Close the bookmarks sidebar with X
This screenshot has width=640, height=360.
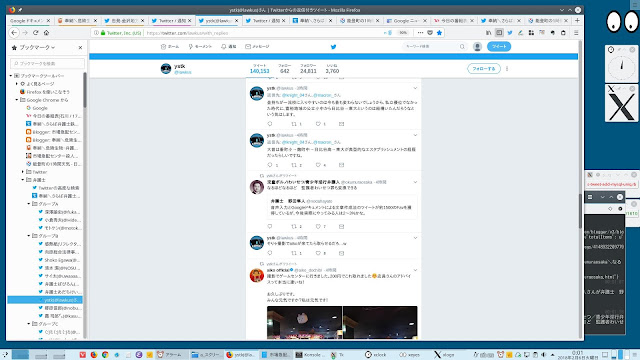pyautogui.click(x=80, y=48)
